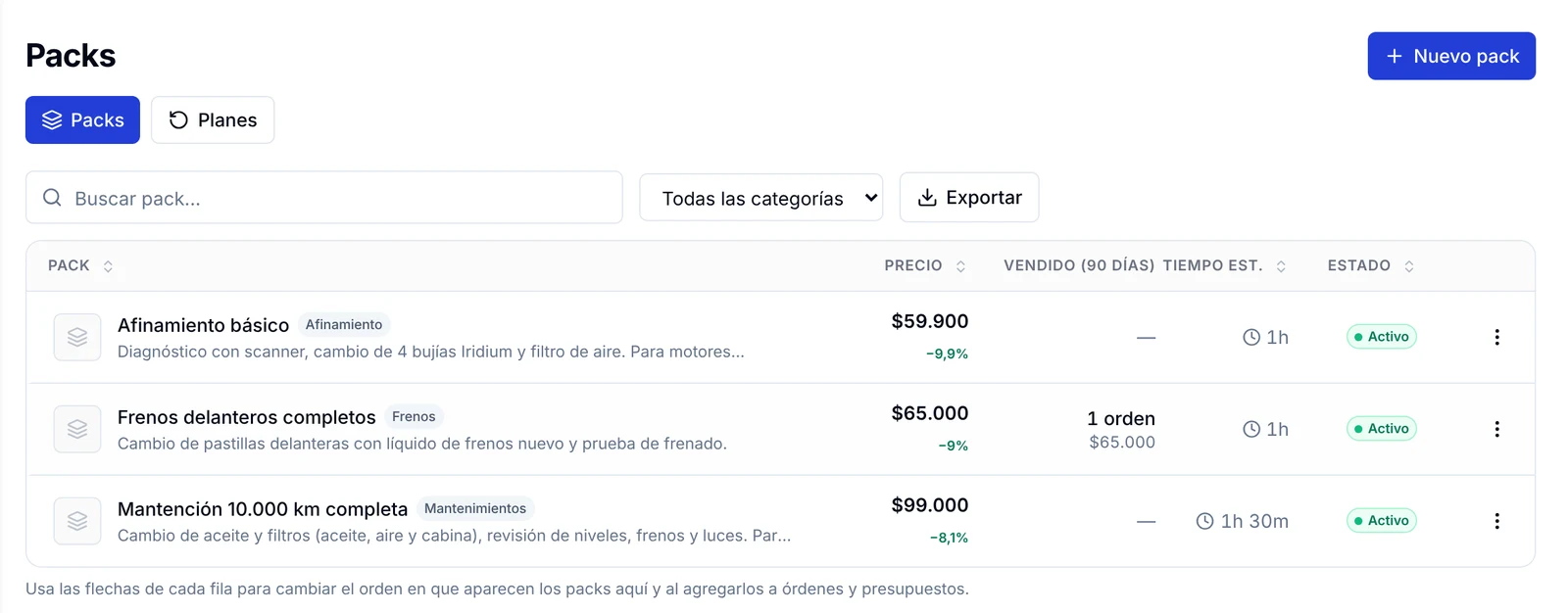Click Activo badge in Frenos delanteros row

1382,429
